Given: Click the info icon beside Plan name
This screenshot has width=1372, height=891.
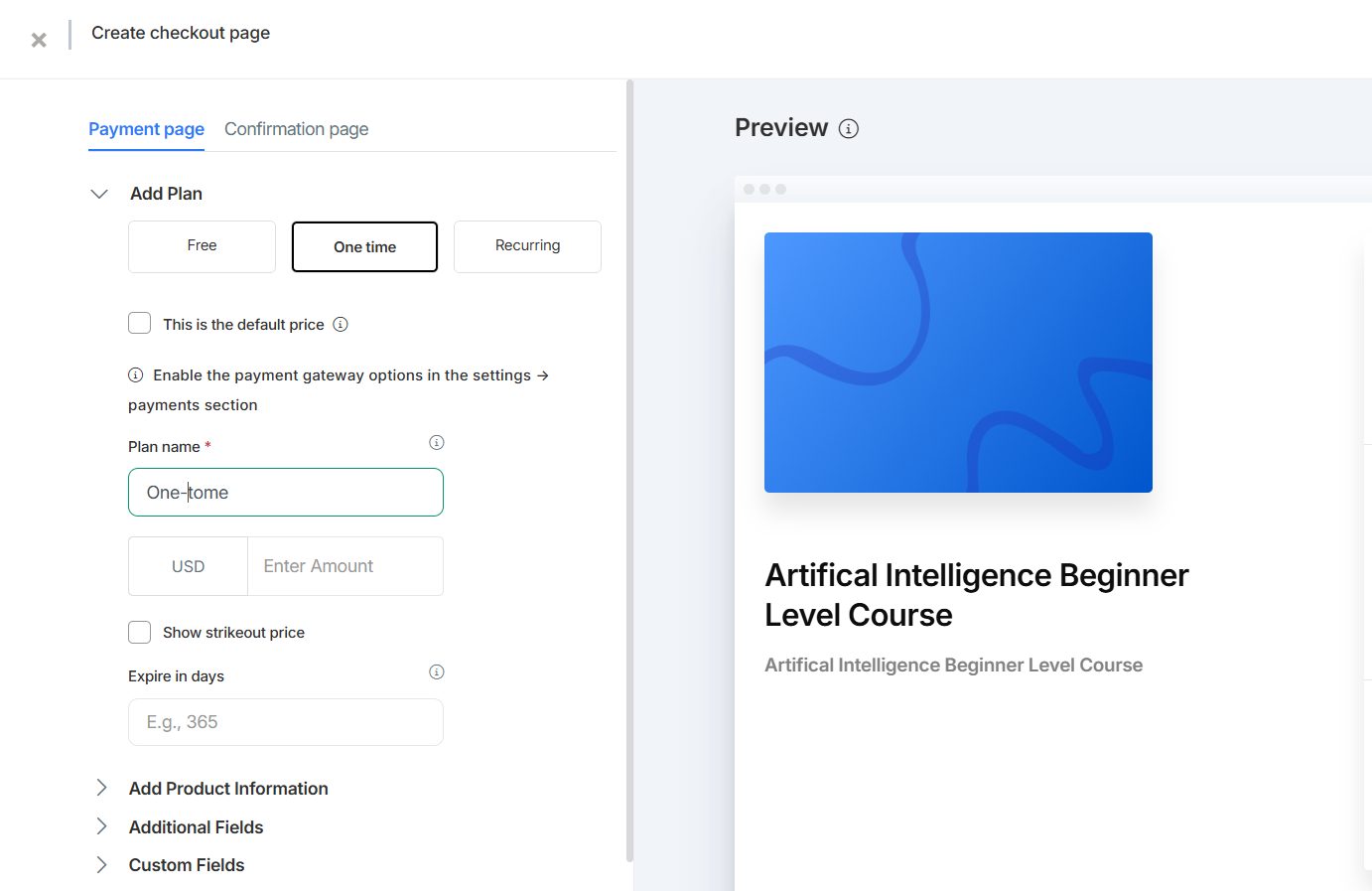Looking at the screenshot, I should point(437,442).
